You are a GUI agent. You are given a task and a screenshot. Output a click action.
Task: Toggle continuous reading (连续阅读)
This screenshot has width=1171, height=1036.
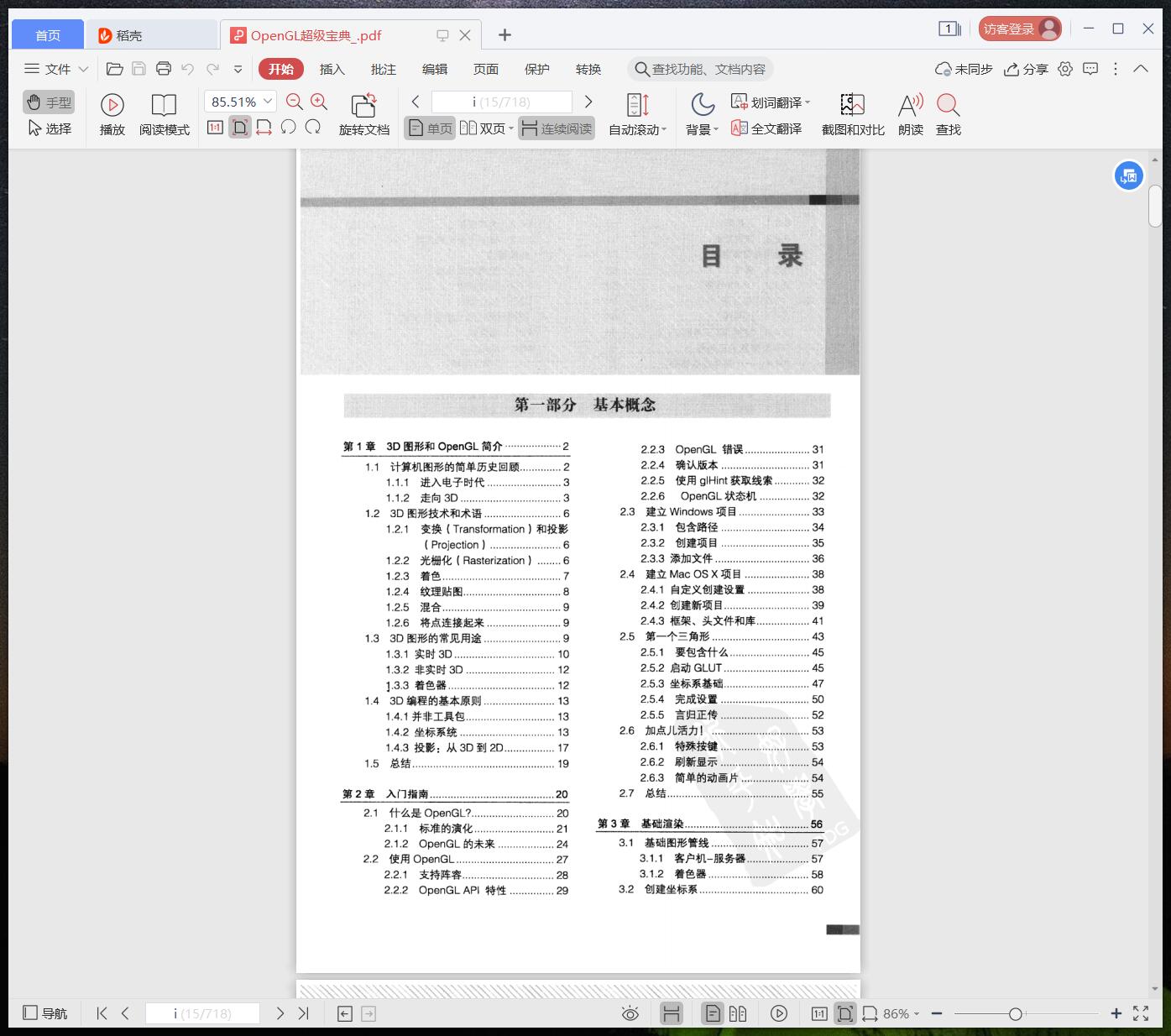(557, 128)
